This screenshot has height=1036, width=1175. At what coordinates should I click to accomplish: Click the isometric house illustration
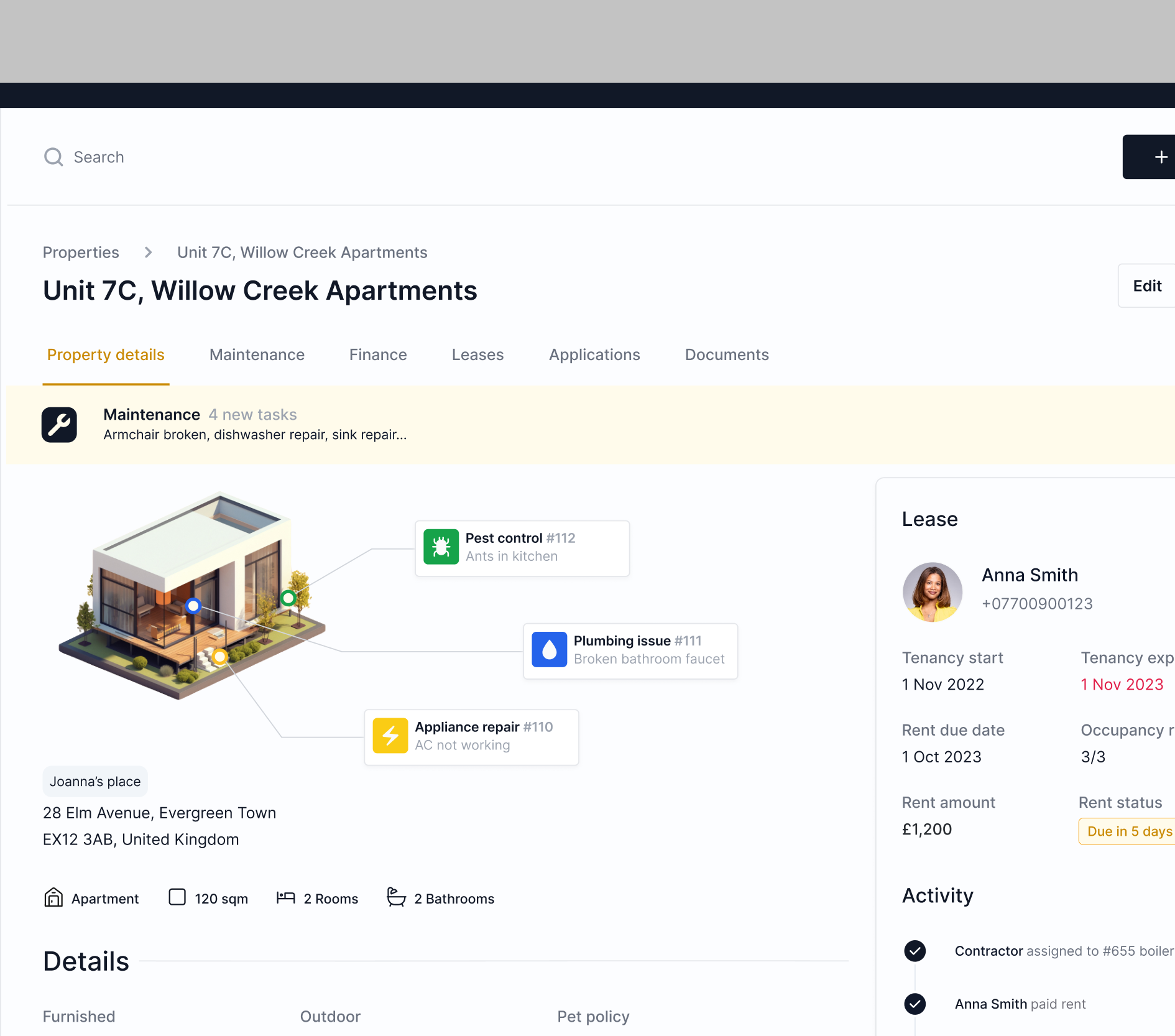[193, 596]
